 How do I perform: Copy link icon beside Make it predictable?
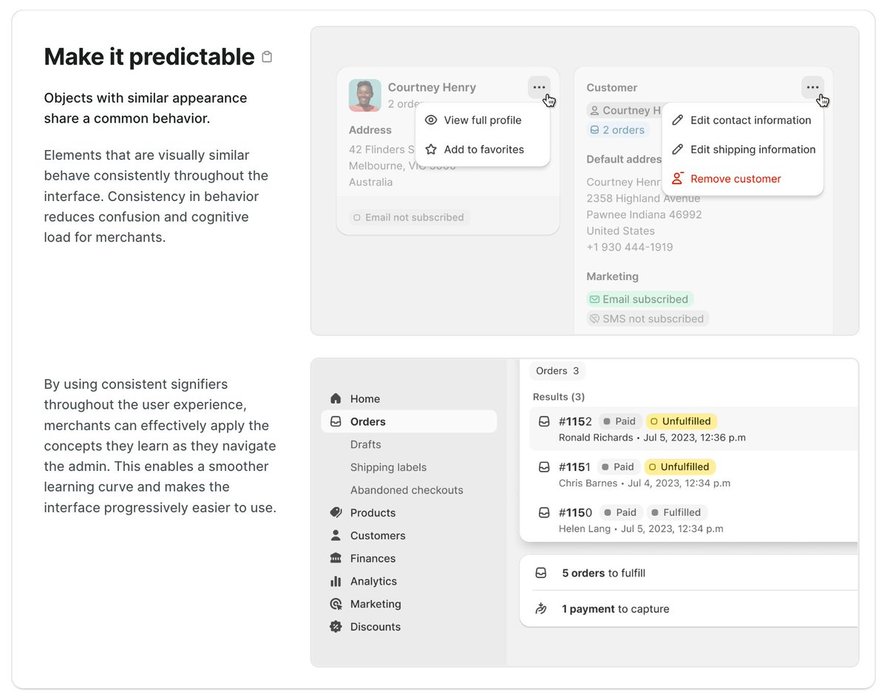click(x=267, y=57)
